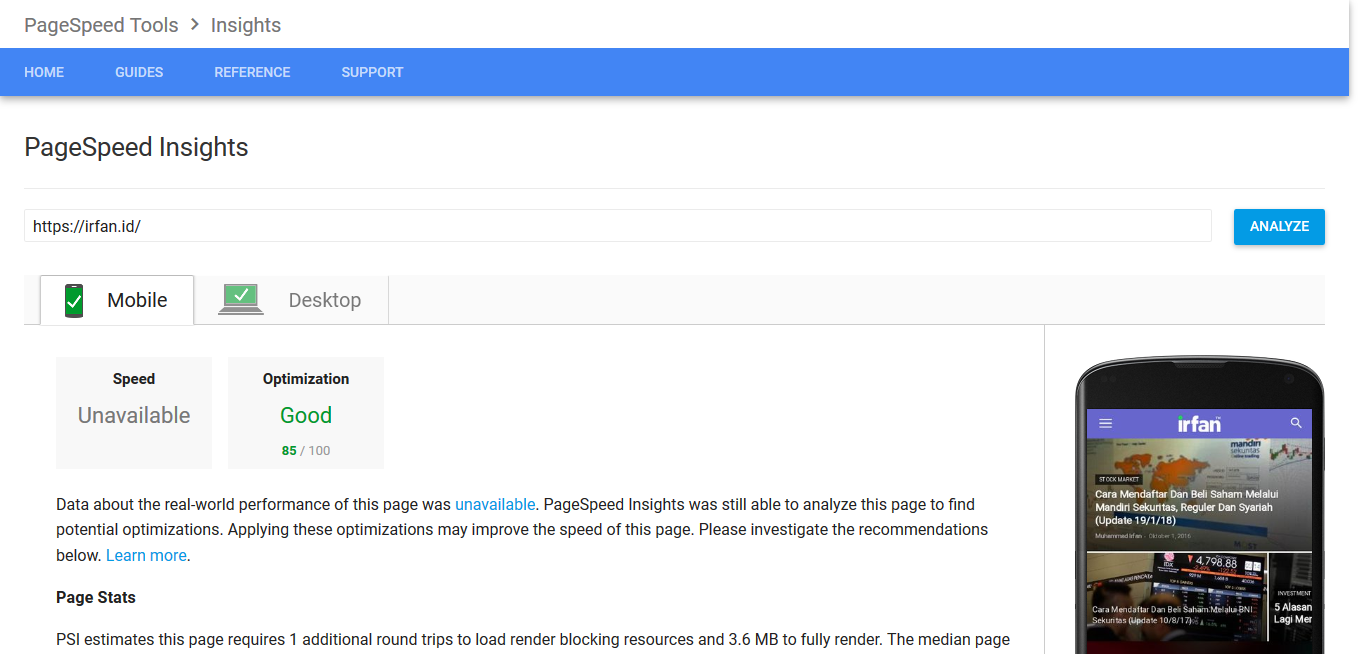Screen dimensions: 1366x654
Task: Open the GUIDES navigation item
Action: (x=139, y=72)
